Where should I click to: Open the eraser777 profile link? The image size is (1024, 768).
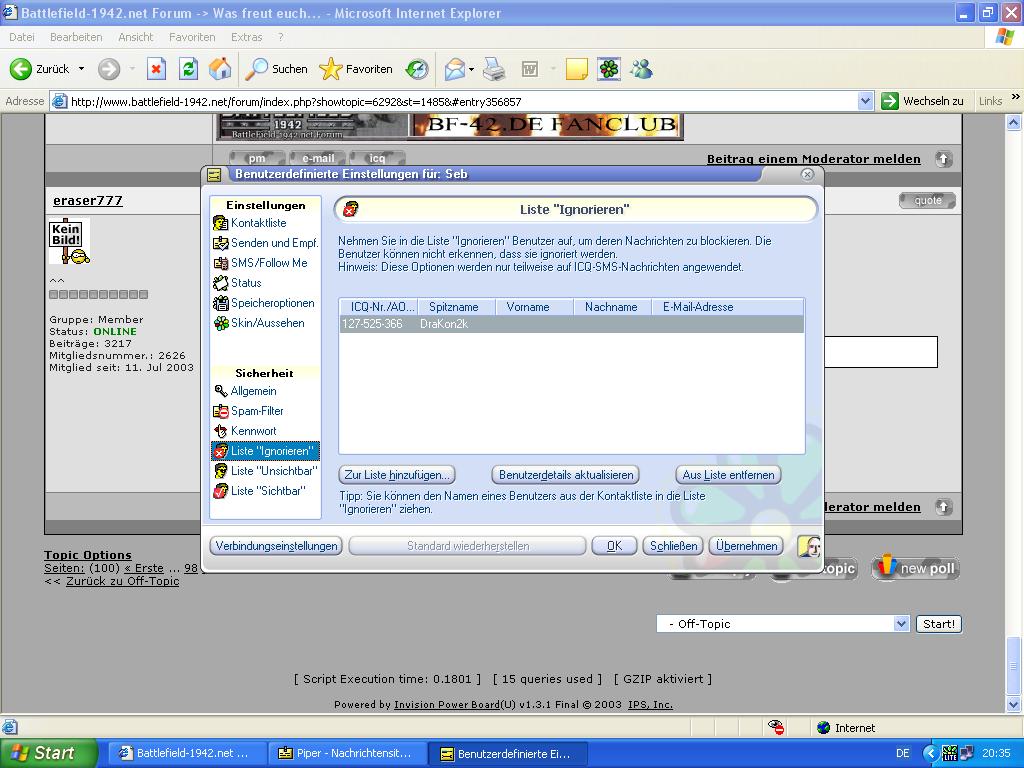[88, 200]
